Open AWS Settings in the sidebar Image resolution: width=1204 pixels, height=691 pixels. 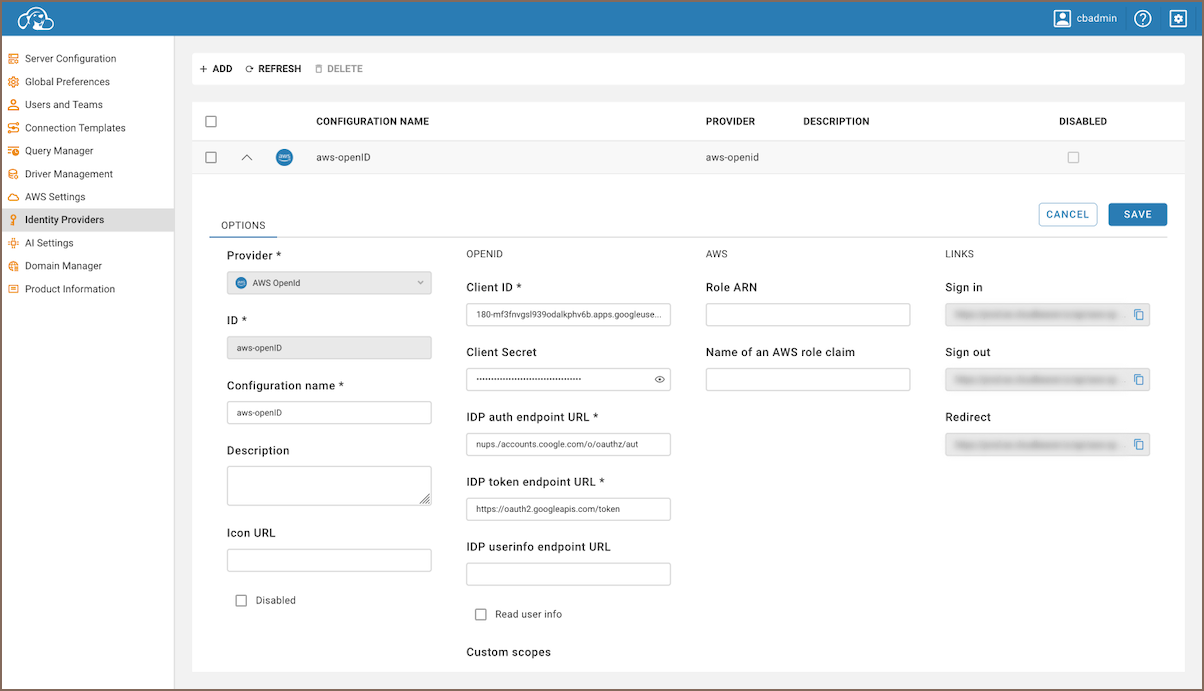click(x=55, y=197)
